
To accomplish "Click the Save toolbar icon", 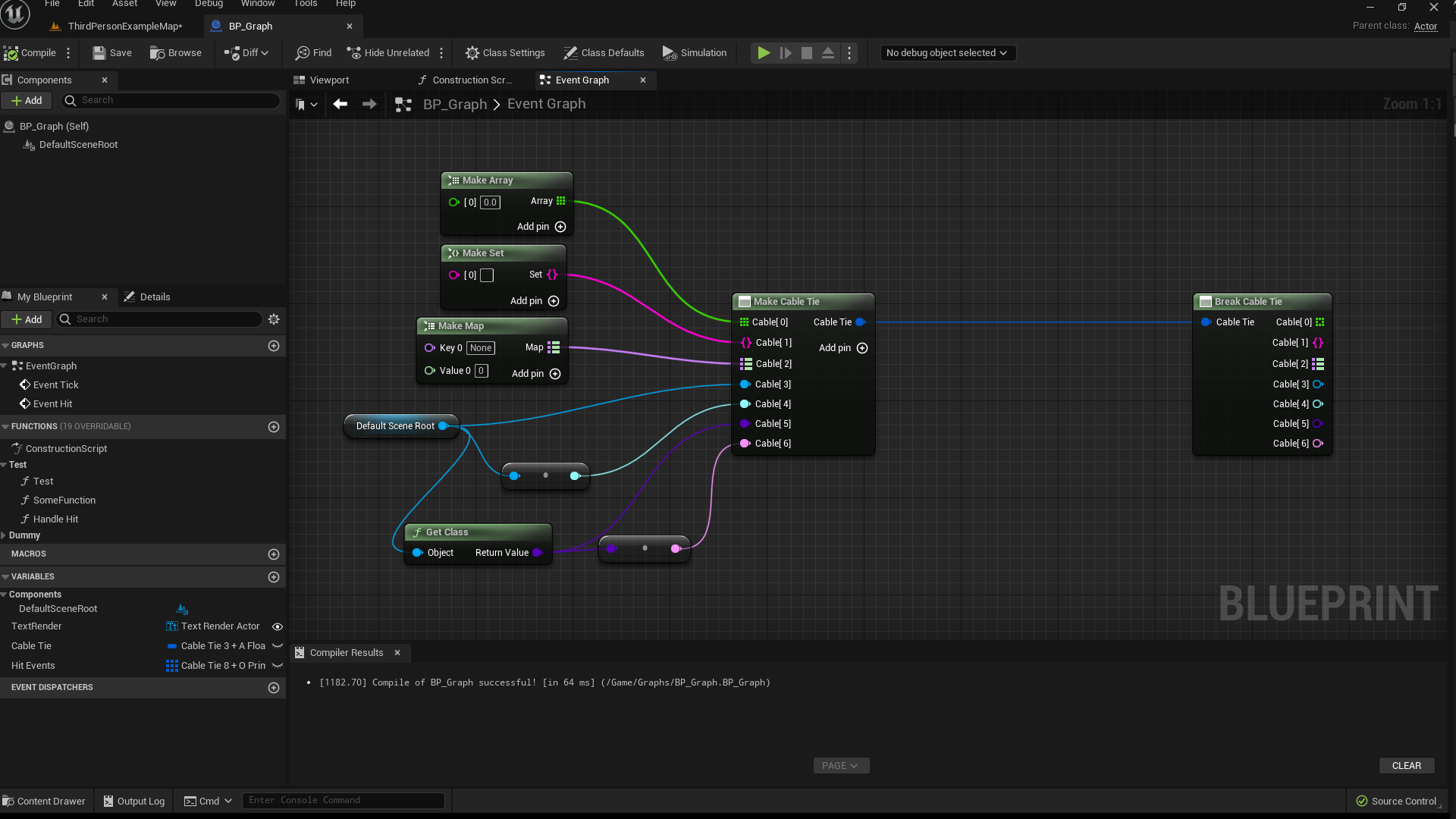I will pyautogui.click(x=99, y=53).
